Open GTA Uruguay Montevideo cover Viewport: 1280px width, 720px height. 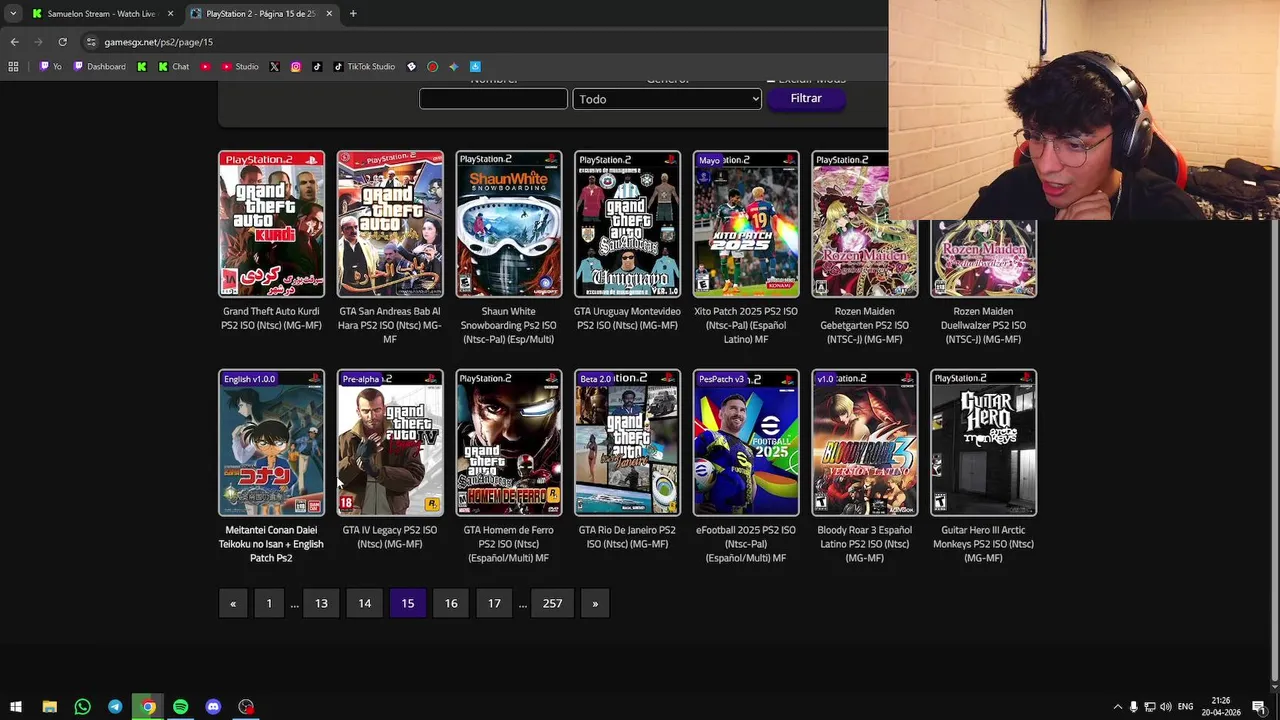point(627,224)
